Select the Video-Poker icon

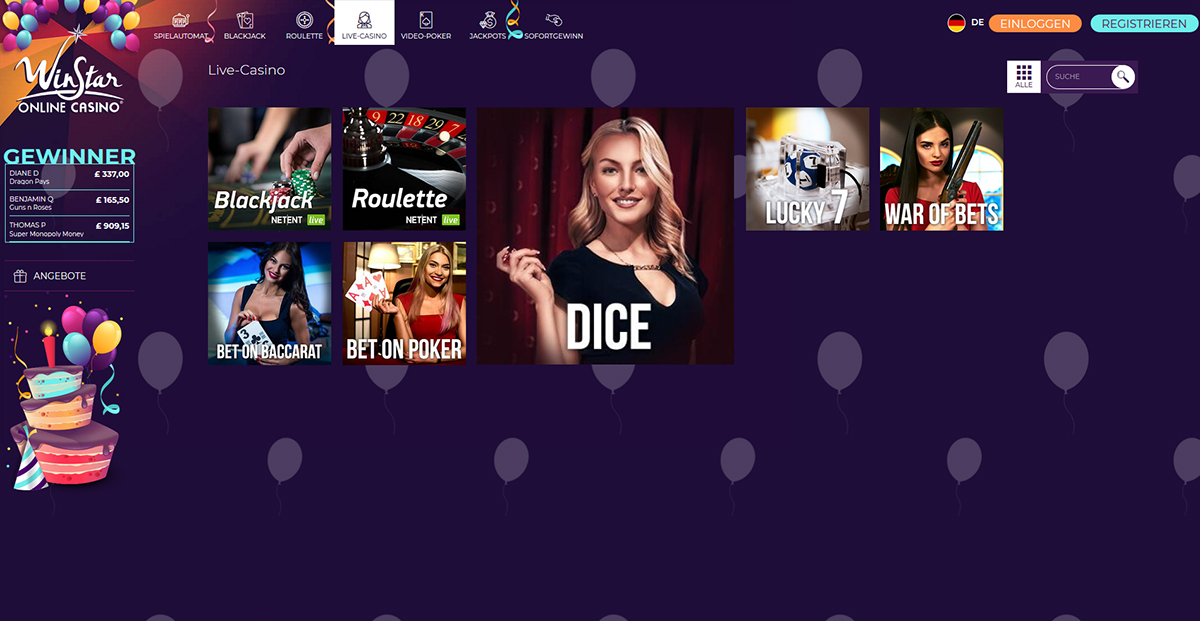[x=426, y=20]
